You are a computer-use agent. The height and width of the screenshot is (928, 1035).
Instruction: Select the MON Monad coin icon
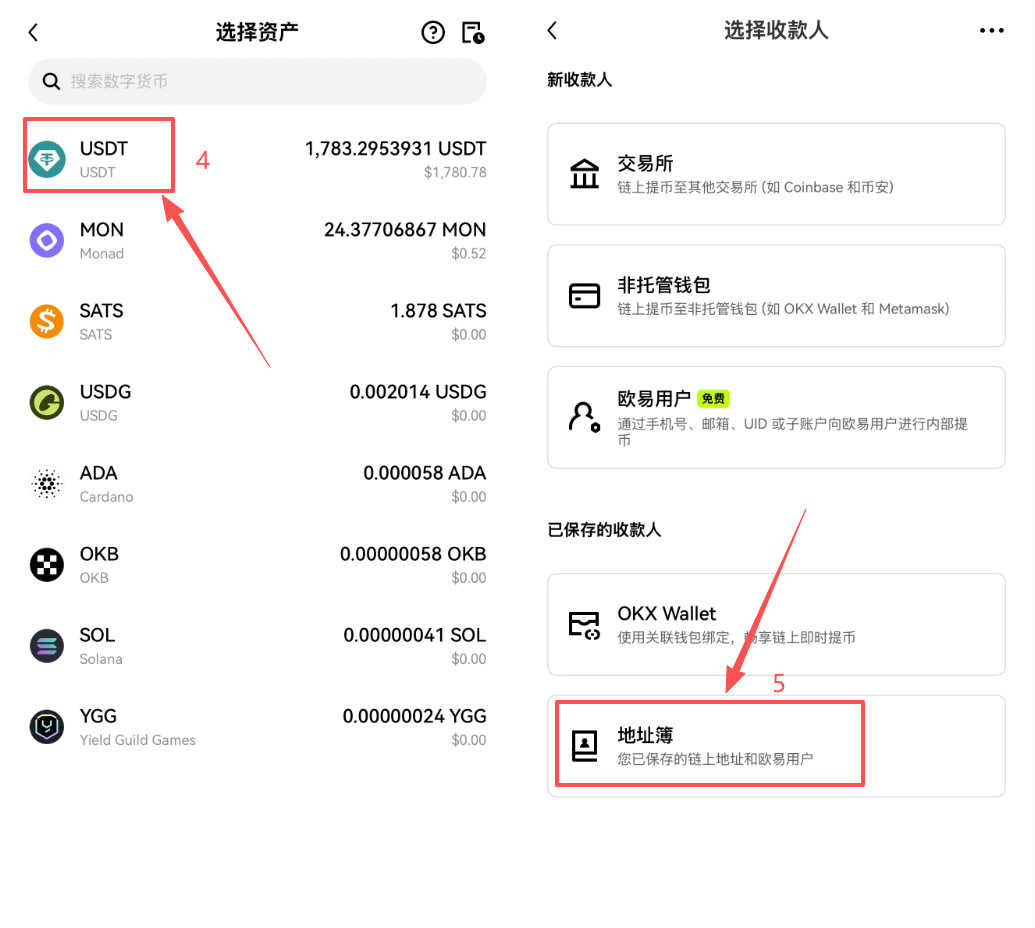47,241
